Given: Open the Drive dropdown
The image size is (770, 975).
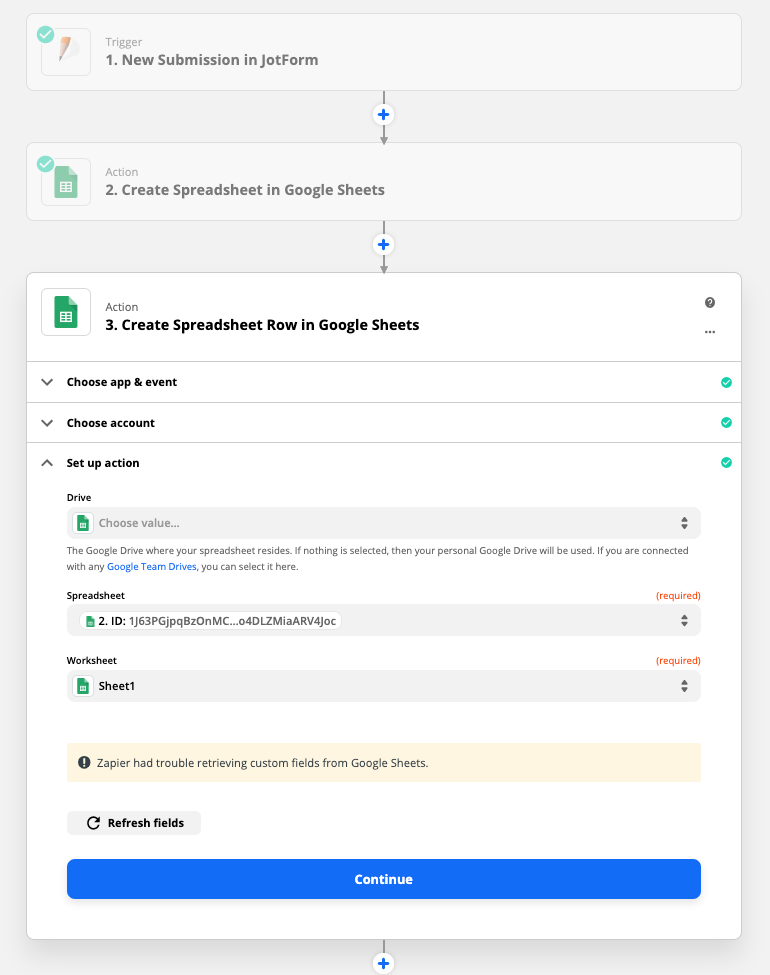Looking at the screenshot, I should [384, 524].
